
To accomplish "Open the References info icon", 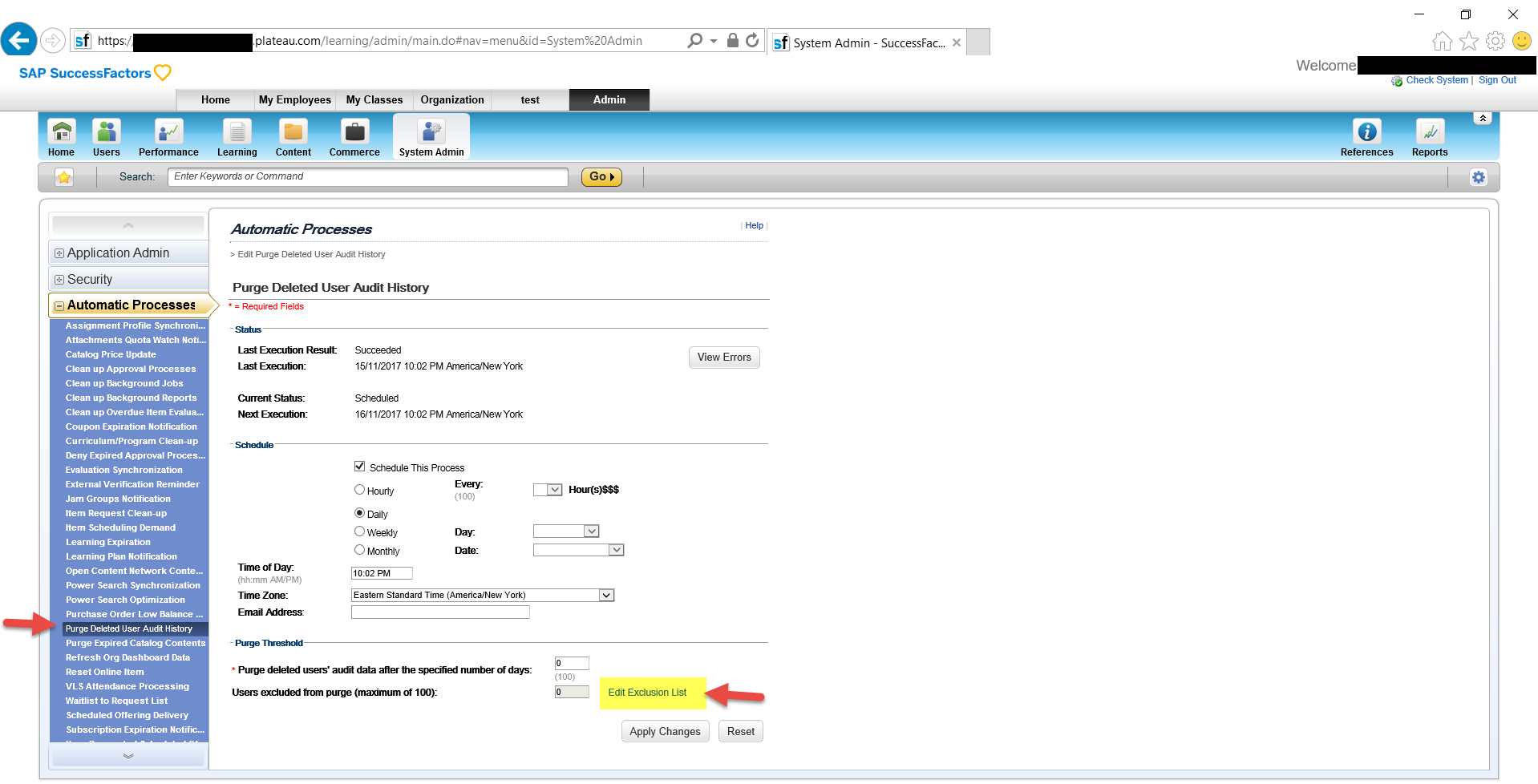I will 1366,138.
